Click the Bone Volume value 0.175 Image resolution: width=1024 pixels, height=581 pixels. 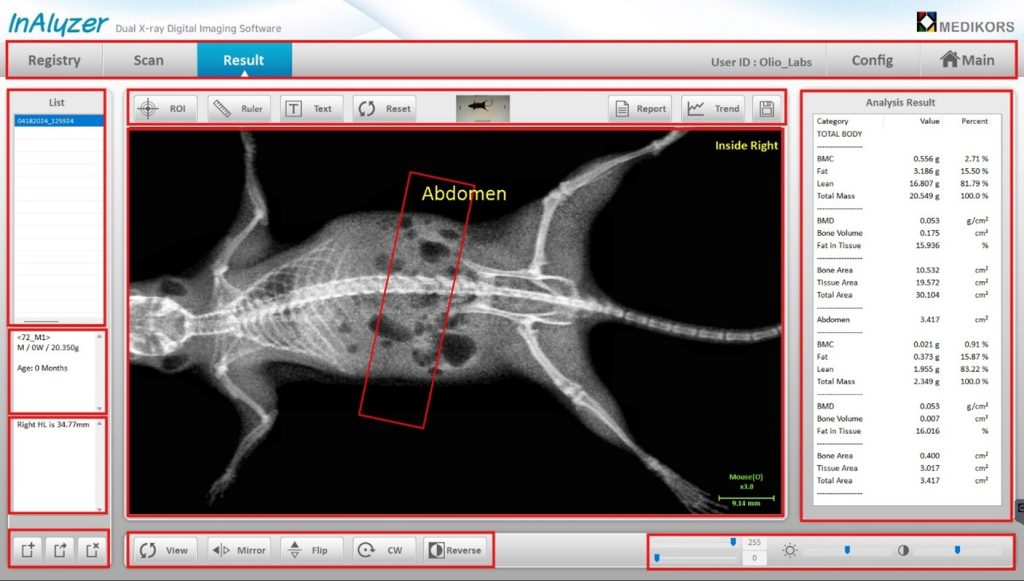[929, 233]
